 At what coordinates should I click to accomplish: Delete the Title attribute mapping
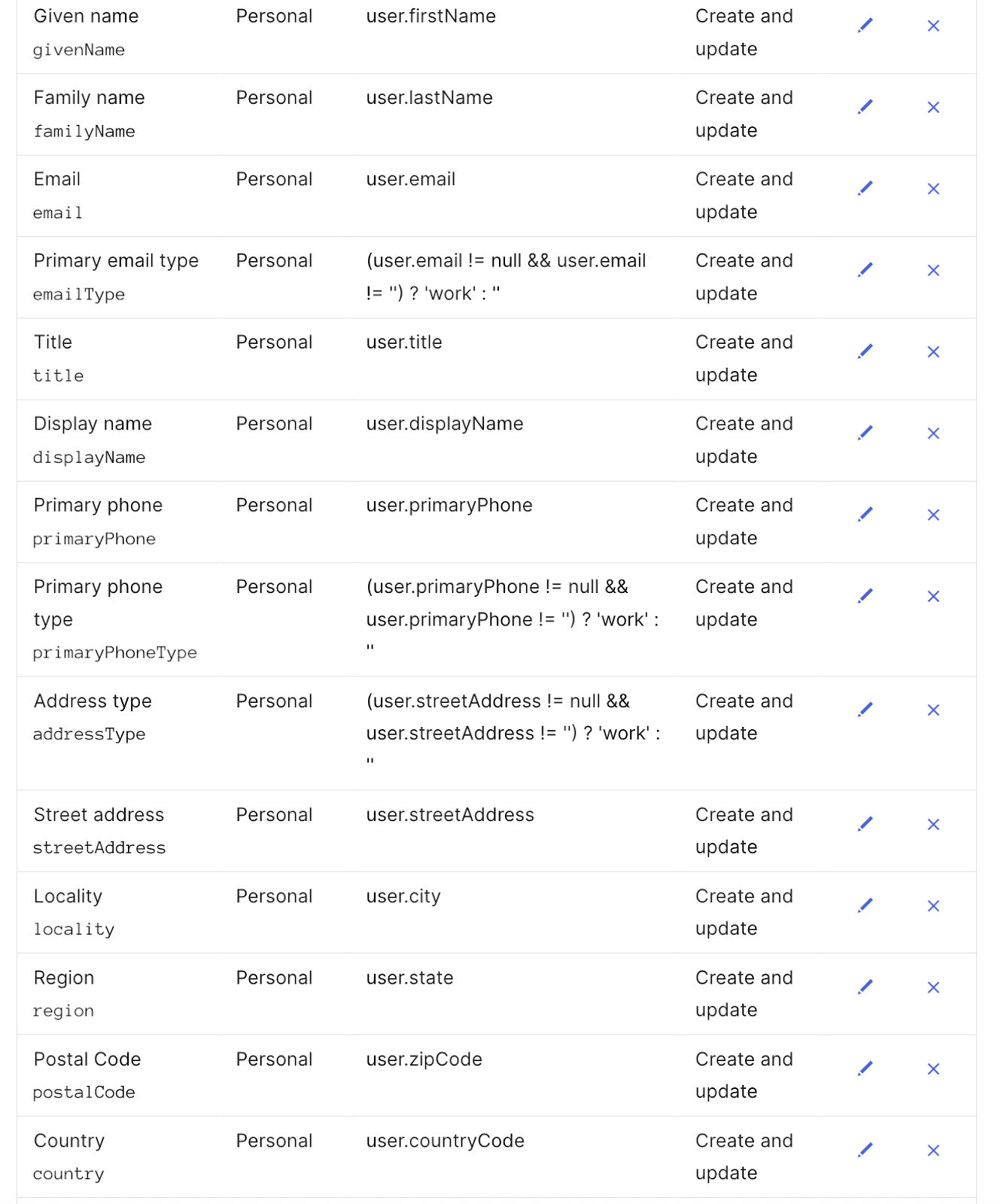(x=933, y=352)
